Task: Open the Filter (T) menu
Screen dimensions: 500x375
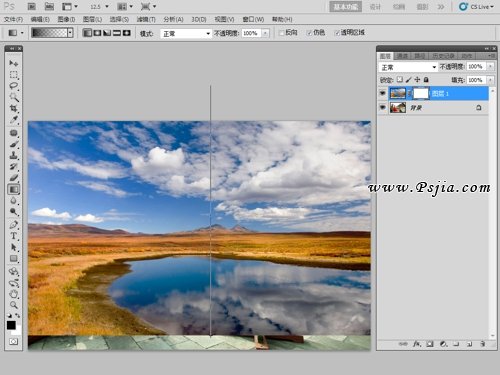Action: 146,19
